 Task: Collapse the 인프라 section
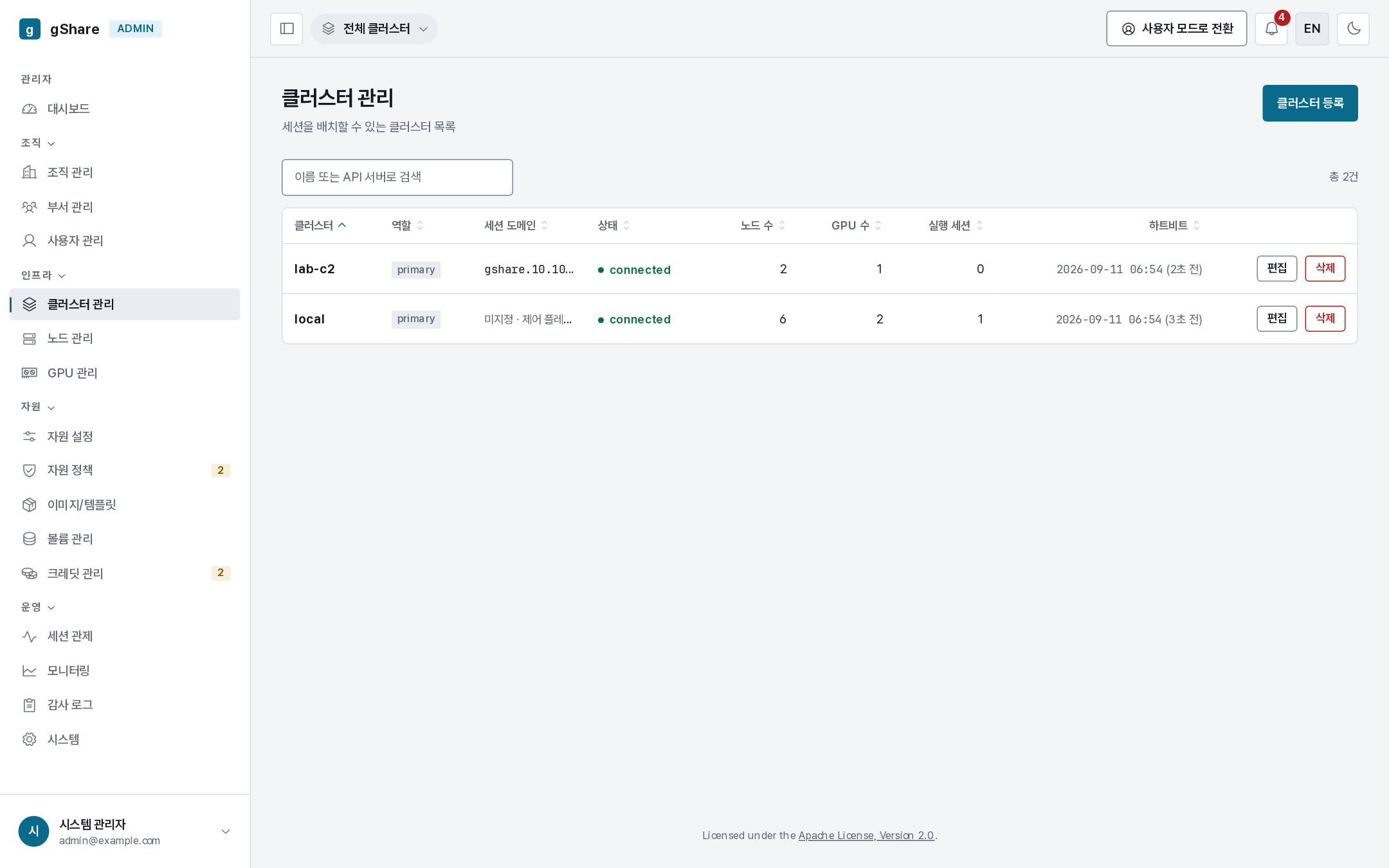43,275
